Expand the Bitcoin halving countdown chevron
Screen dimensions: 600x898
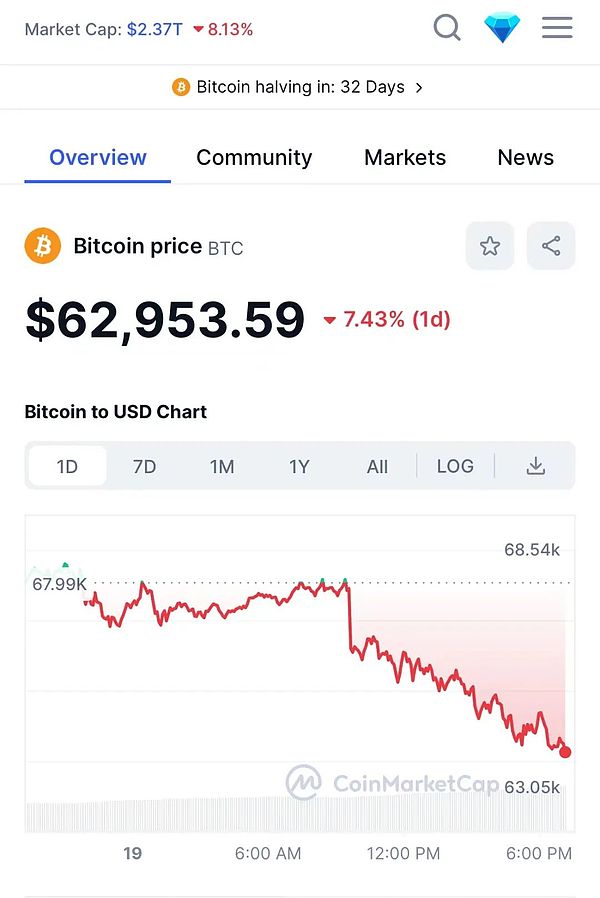tap(419, 87)
